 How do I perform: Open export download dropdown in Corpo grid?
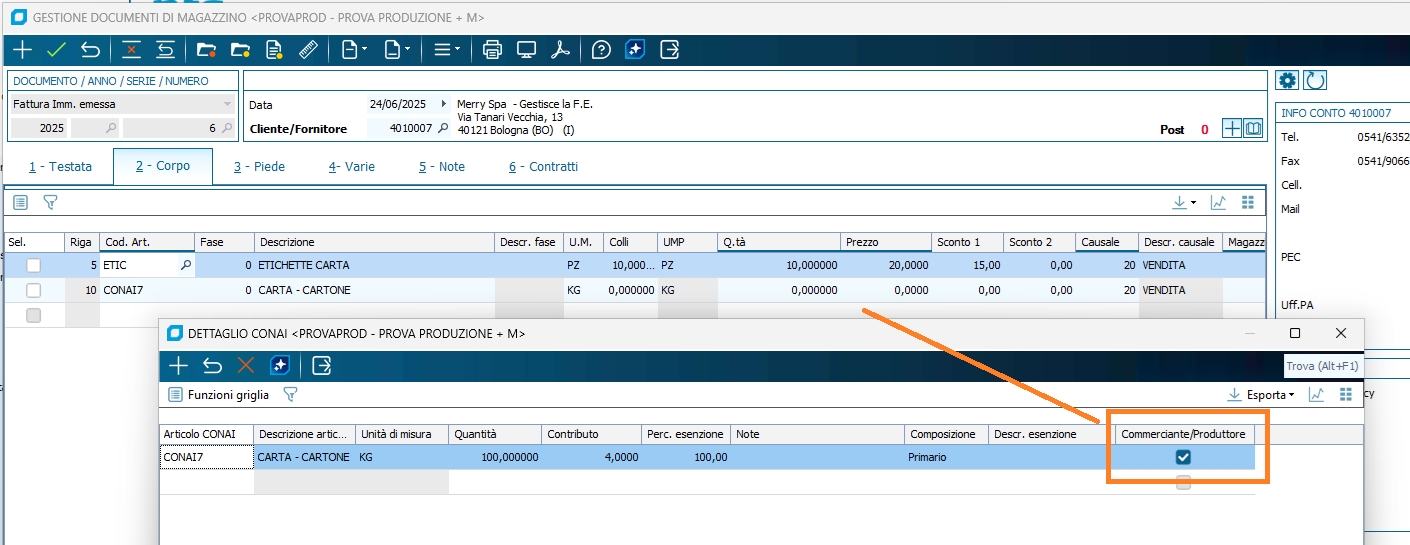pos(1185,202)
